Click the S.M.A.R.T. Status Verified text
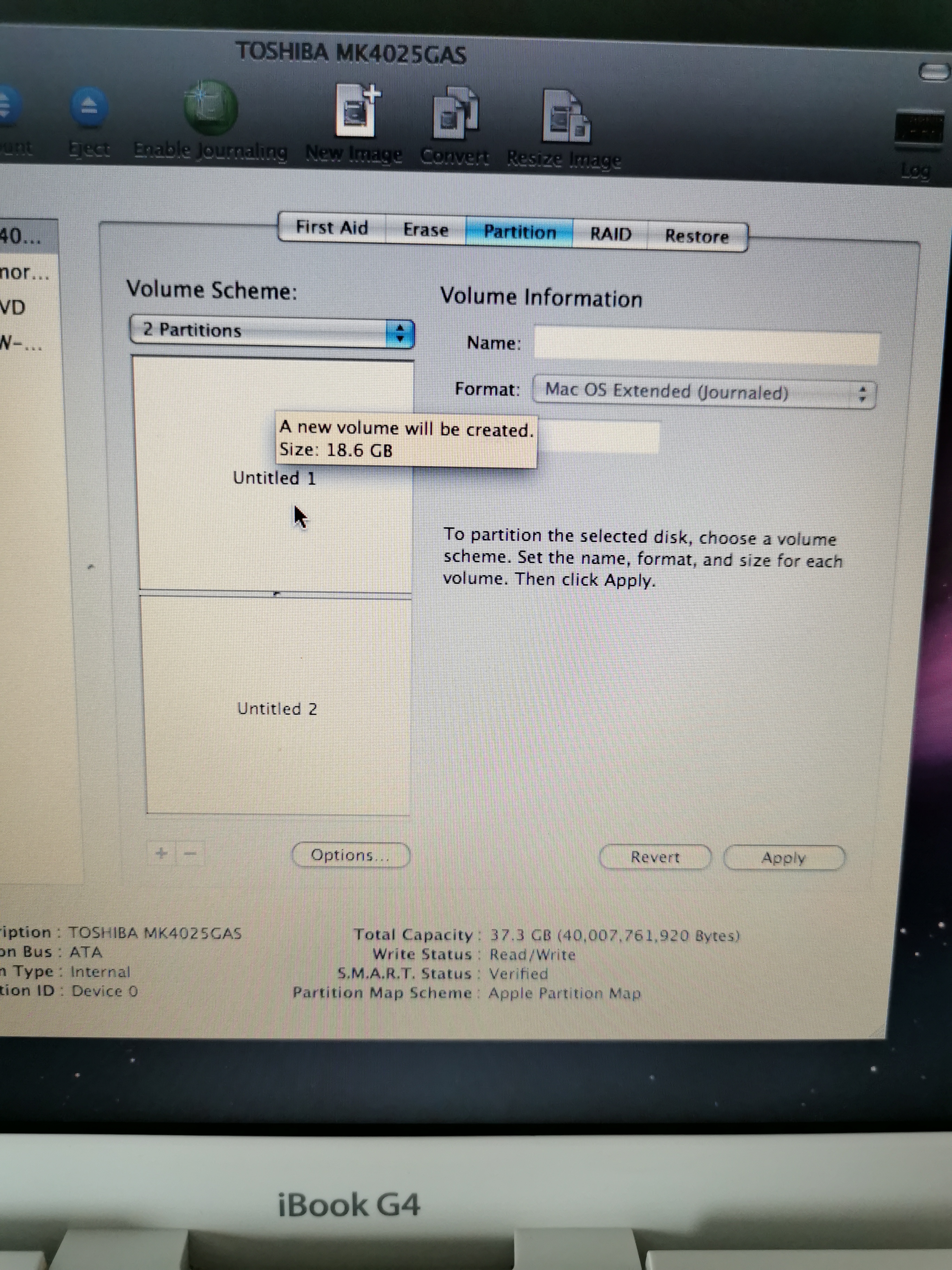This screenshot has height=1270, width=952. coord(518,974)
